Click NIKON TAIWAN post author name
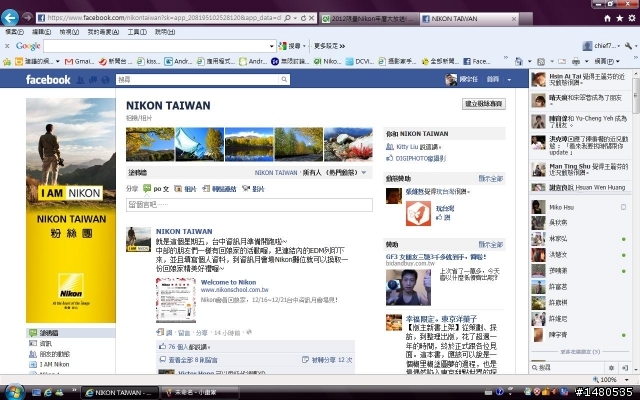The height and width of the screenshot is (400, 640). pos(184,231)
